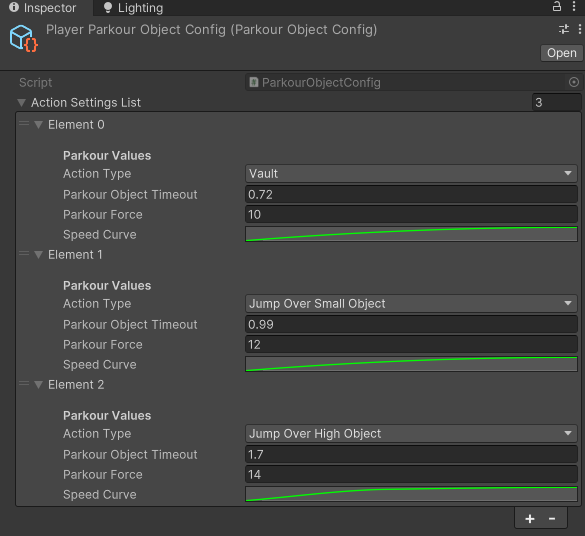Open the Inspector tab's three-dot menu
Viewport: 585px width, 536px height.
[x=574, y=6]
